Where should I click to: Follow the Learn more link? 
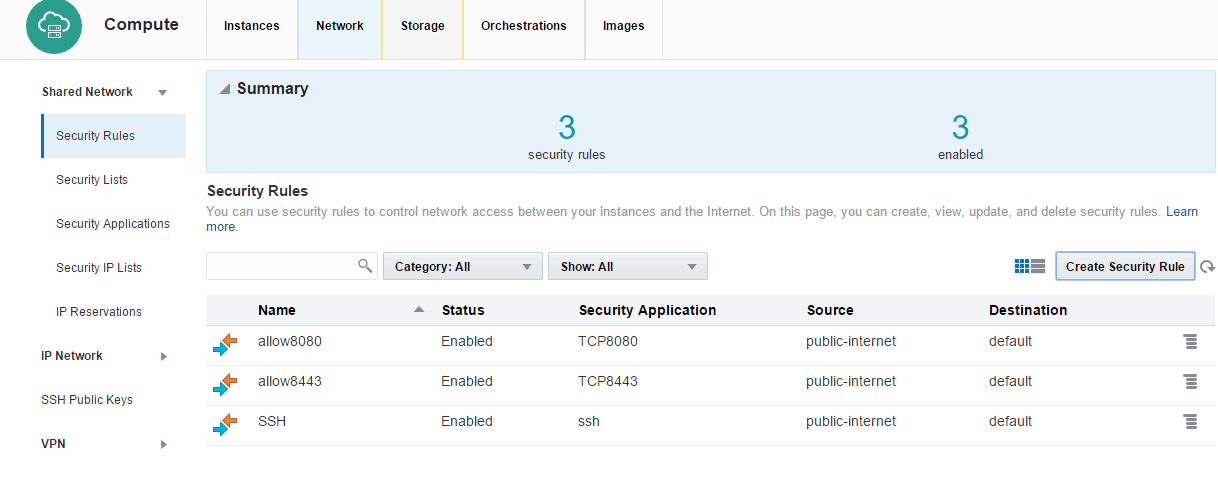(x=1181, y=212)
